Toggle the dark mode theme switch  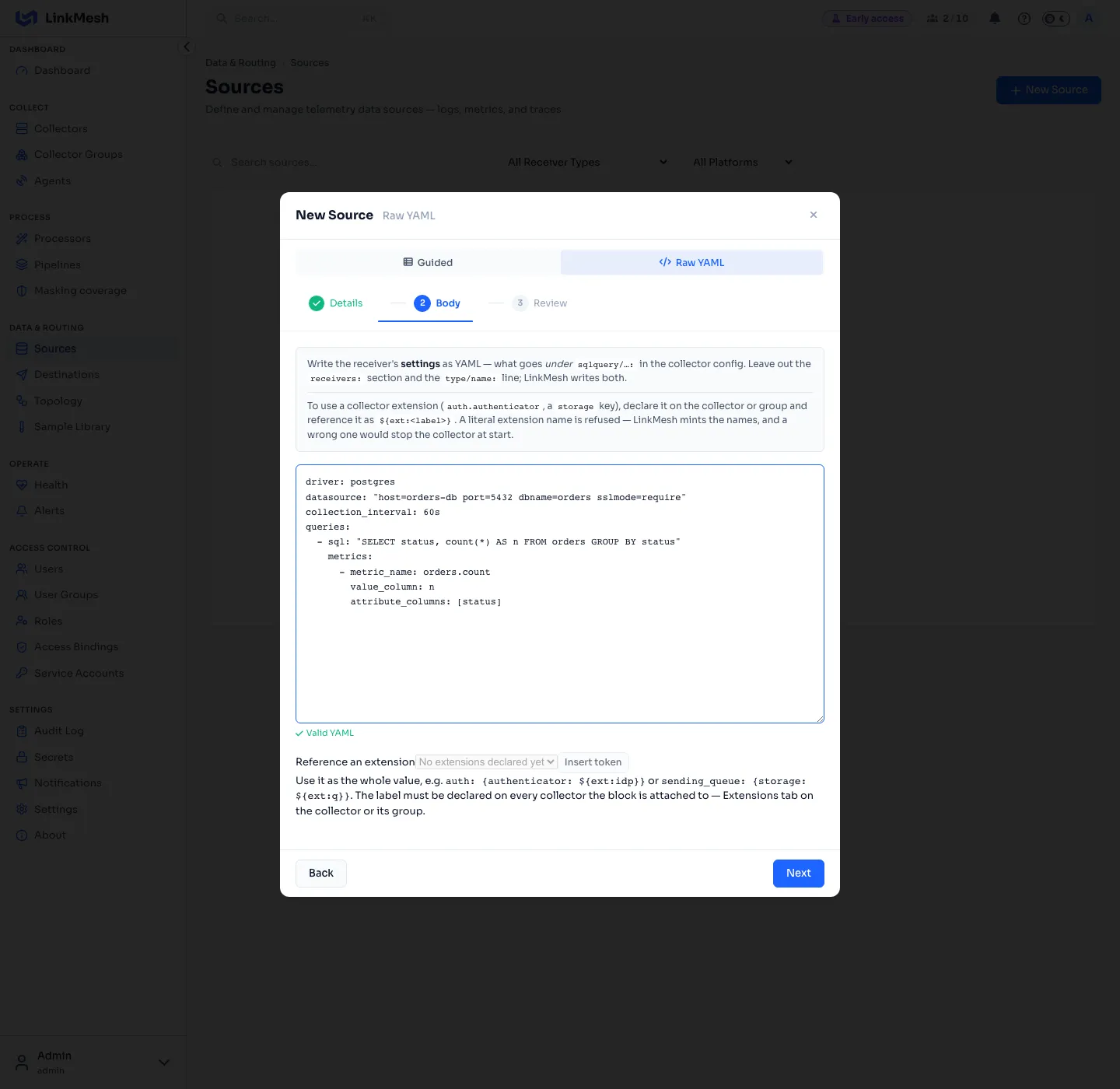coord(1055,18)
